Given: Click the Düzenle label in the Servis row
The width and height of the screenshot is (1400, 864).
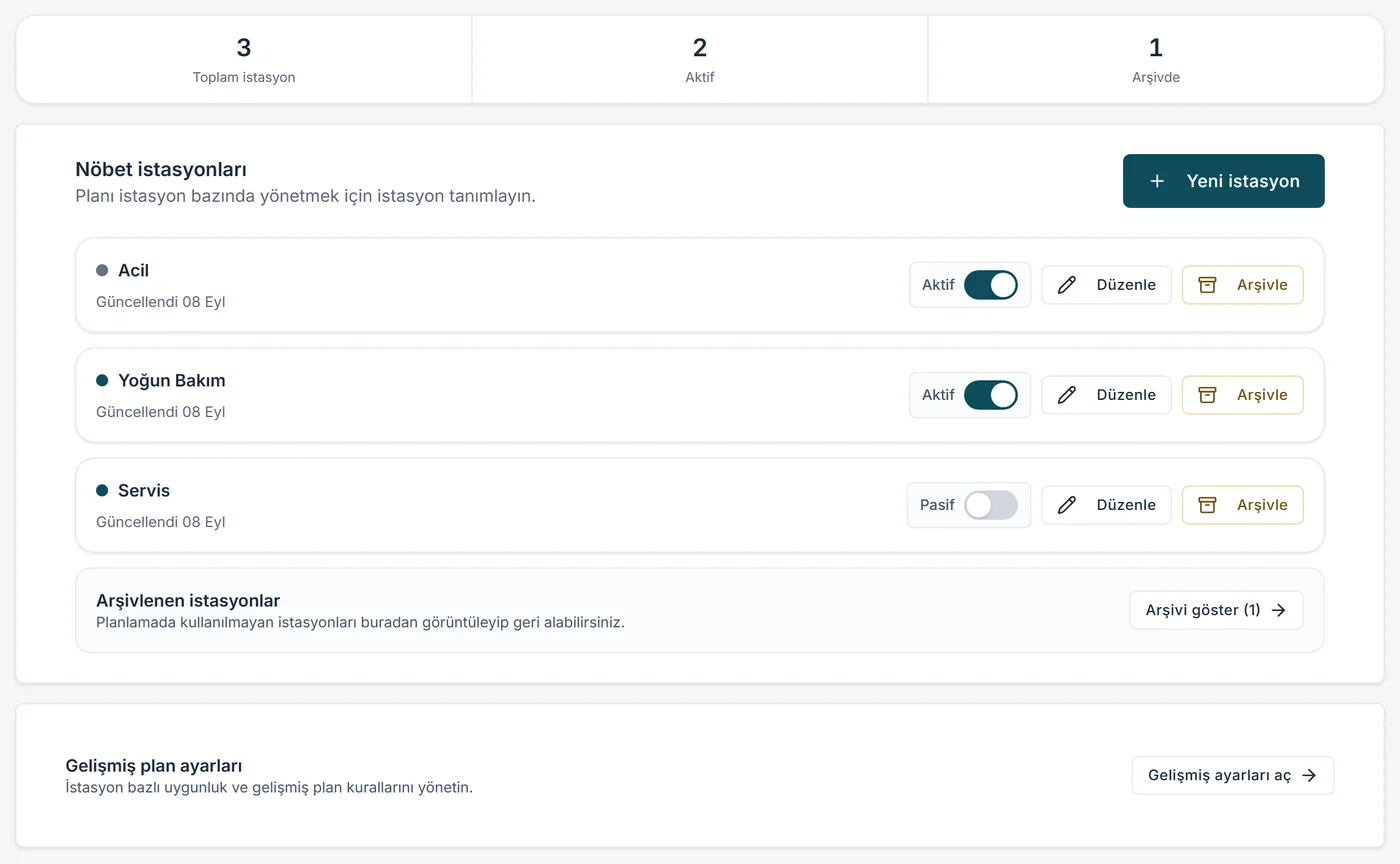Looking at the screenshot, I should (x=1126, y=505).
